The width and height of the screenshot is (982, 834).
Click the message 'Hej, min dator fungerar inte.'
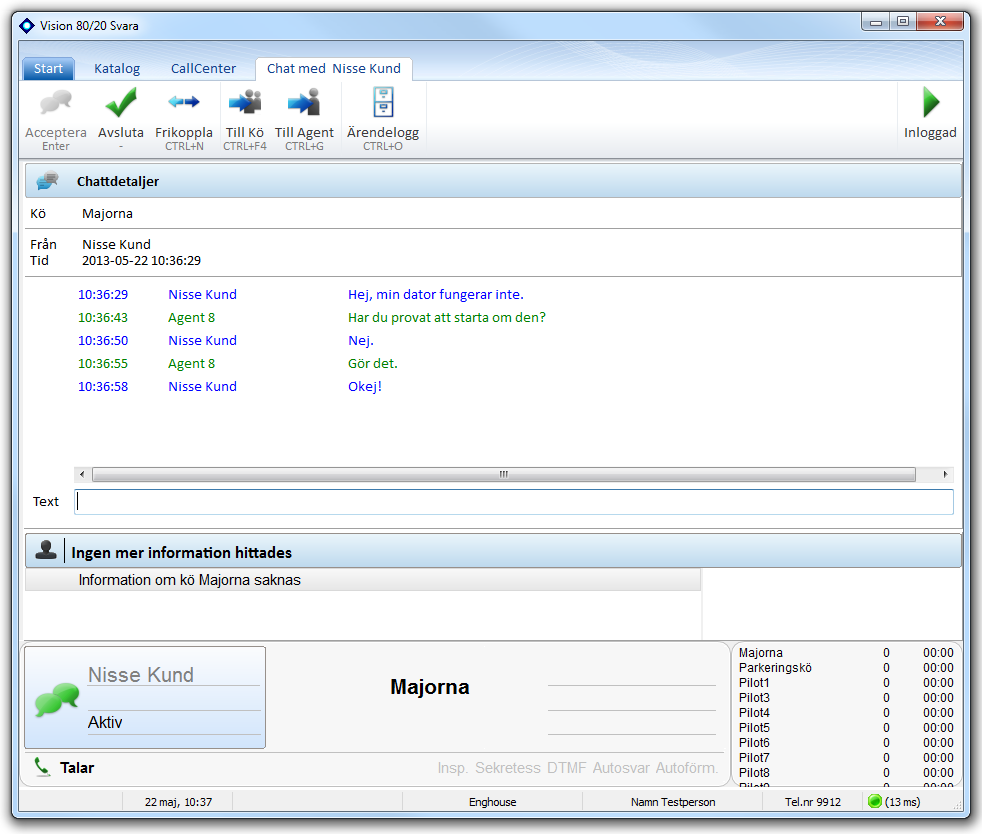(x=436, y=294)
